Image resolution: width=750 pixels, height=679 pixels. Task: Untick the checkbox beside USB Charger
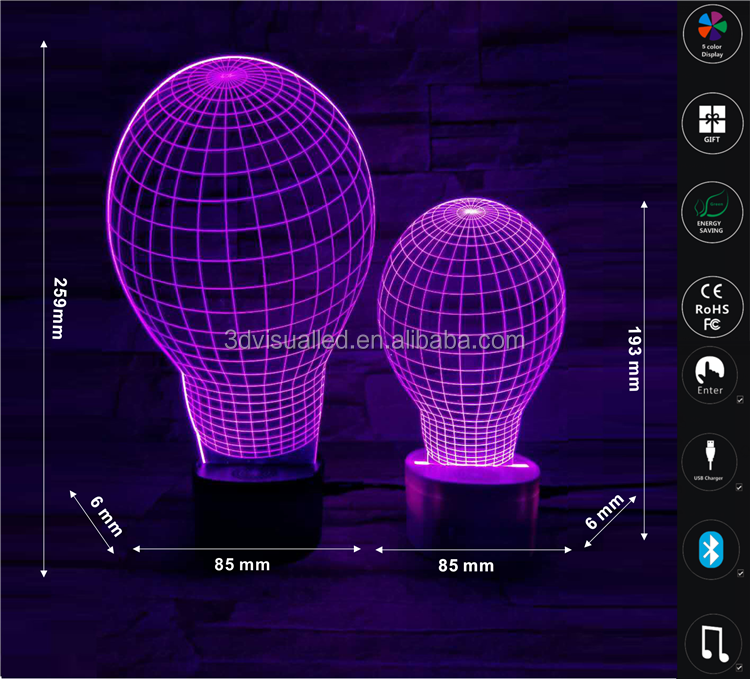point(740,487)
